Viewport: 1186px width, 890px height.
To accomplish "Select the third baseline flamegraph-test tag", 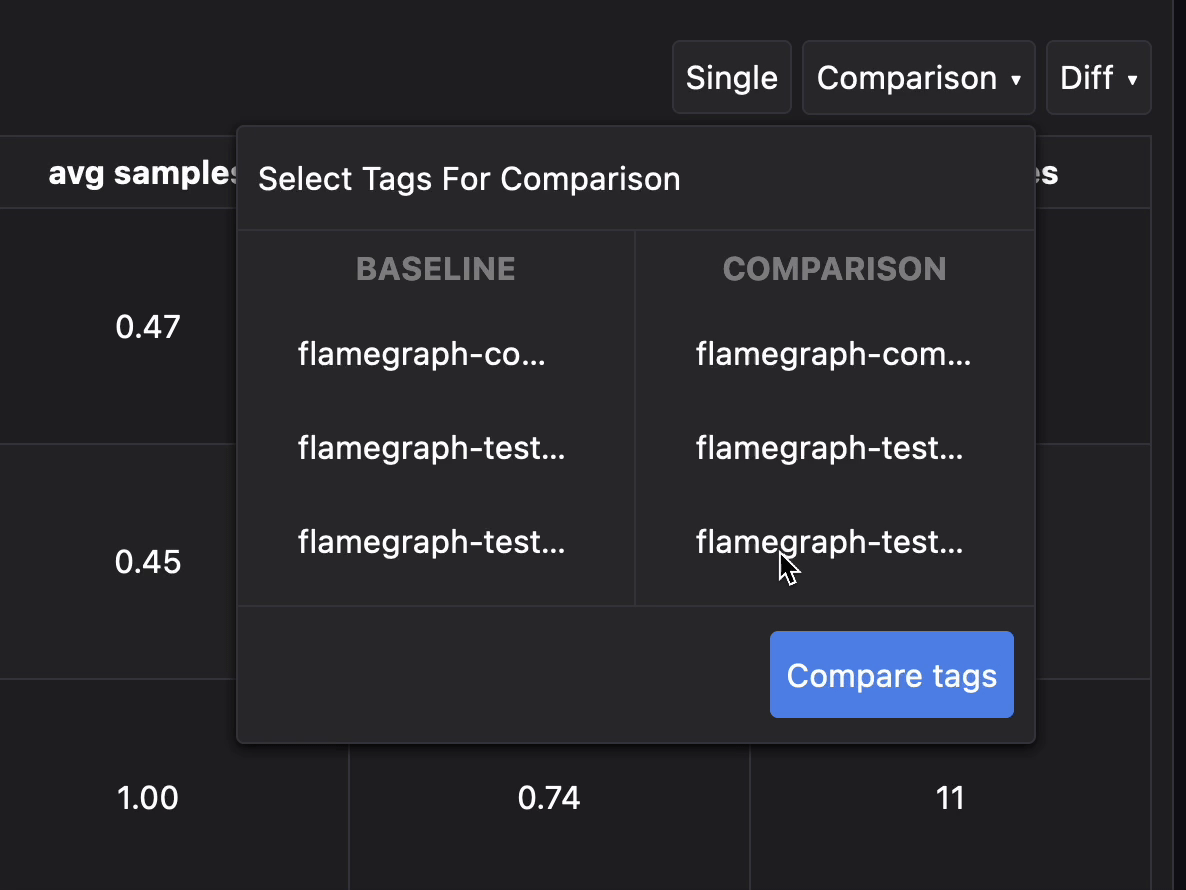I will (431, 542).
